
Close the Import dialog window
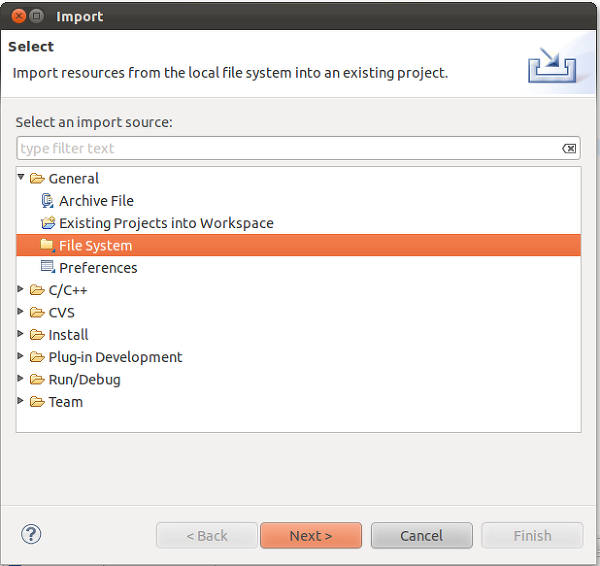point(18,16)
